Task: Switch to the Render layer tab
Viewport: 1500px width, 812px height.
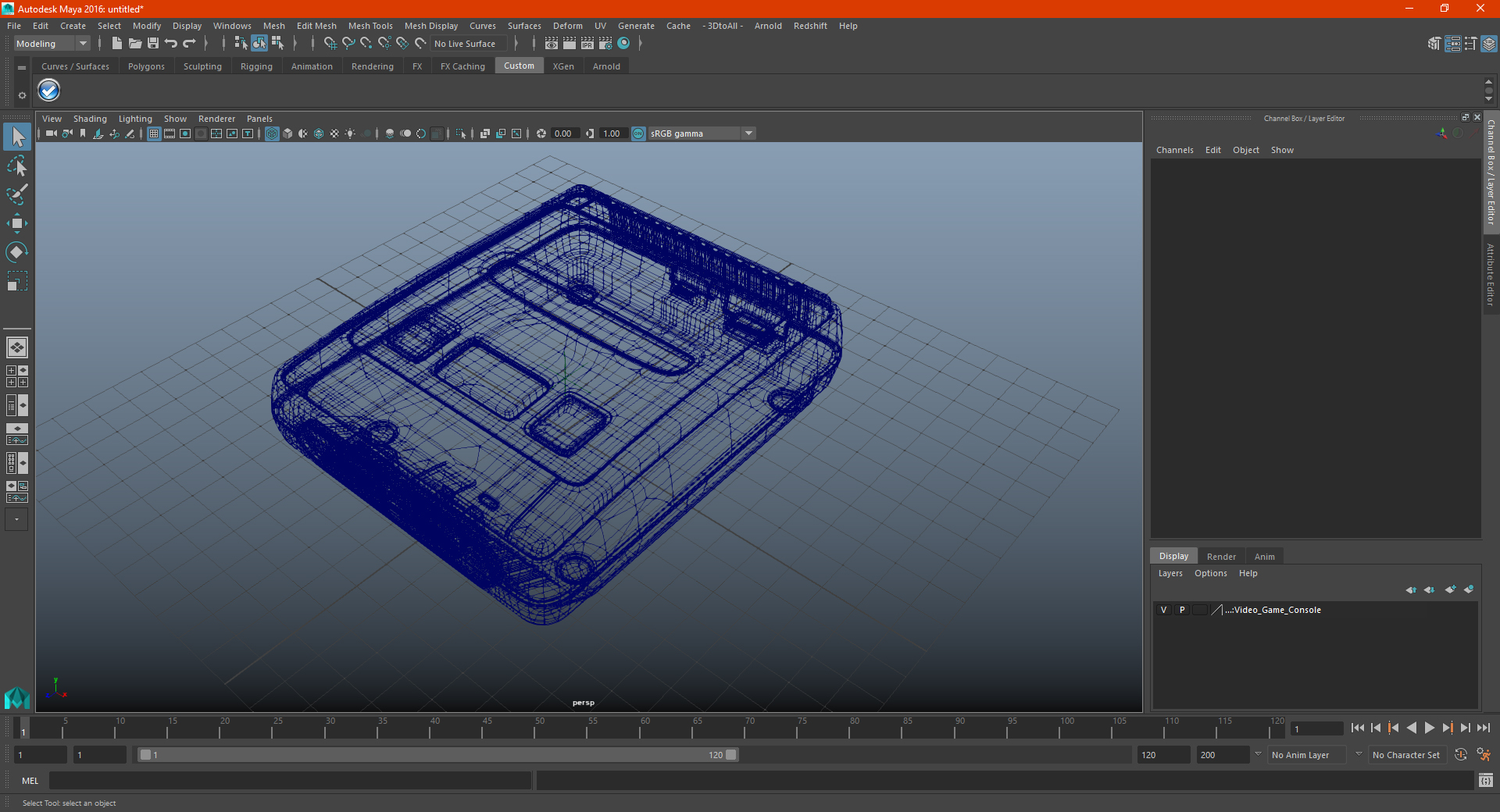Action: pyautogui.click(x=1221, y=557)
